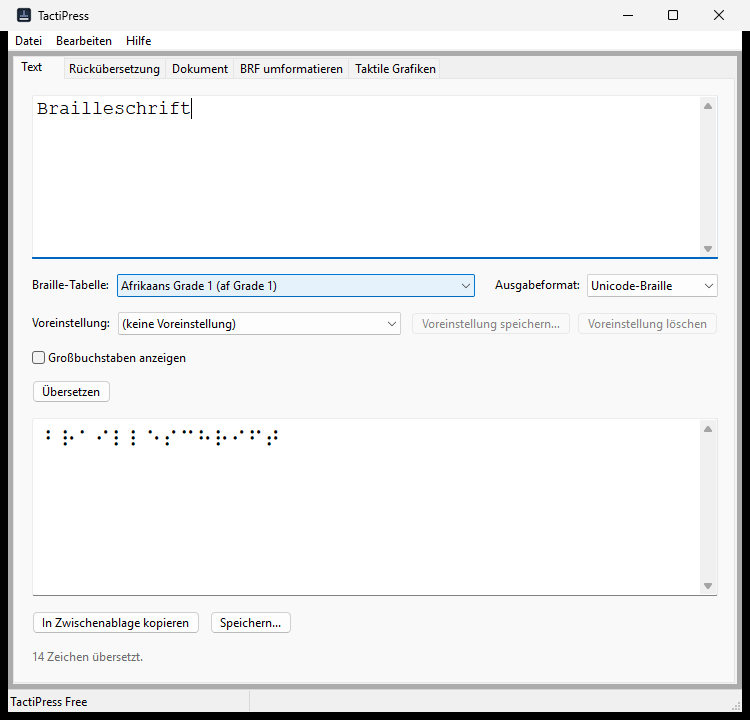Image resolution: width=750 pixels, height=720 pixels.
Task: Open the BRF umformatieren tab
Action: point(291,69)
